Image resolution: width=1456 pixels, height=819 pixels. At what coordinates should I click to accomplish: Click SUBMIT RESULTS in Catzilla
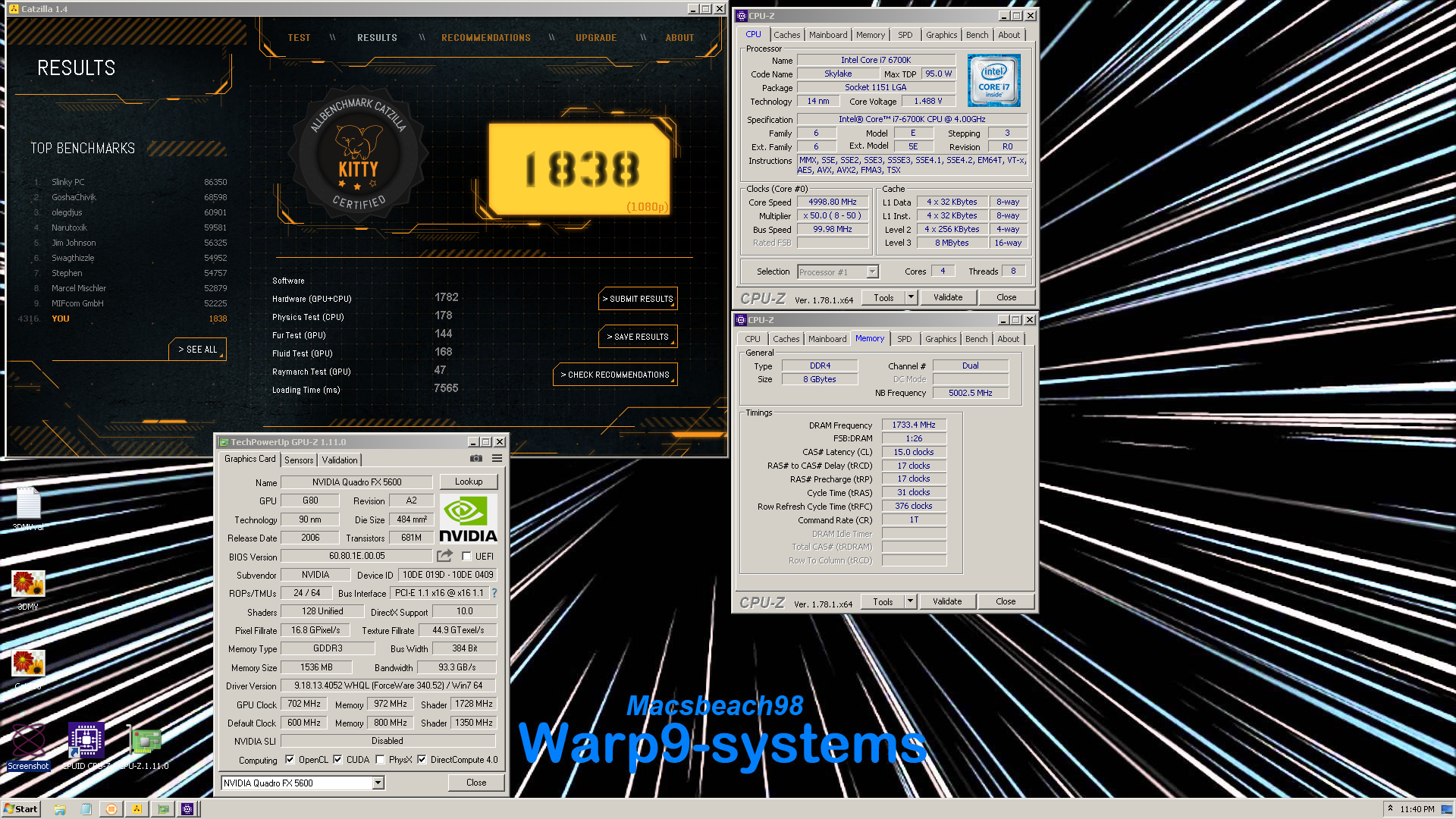coord(638,299)
